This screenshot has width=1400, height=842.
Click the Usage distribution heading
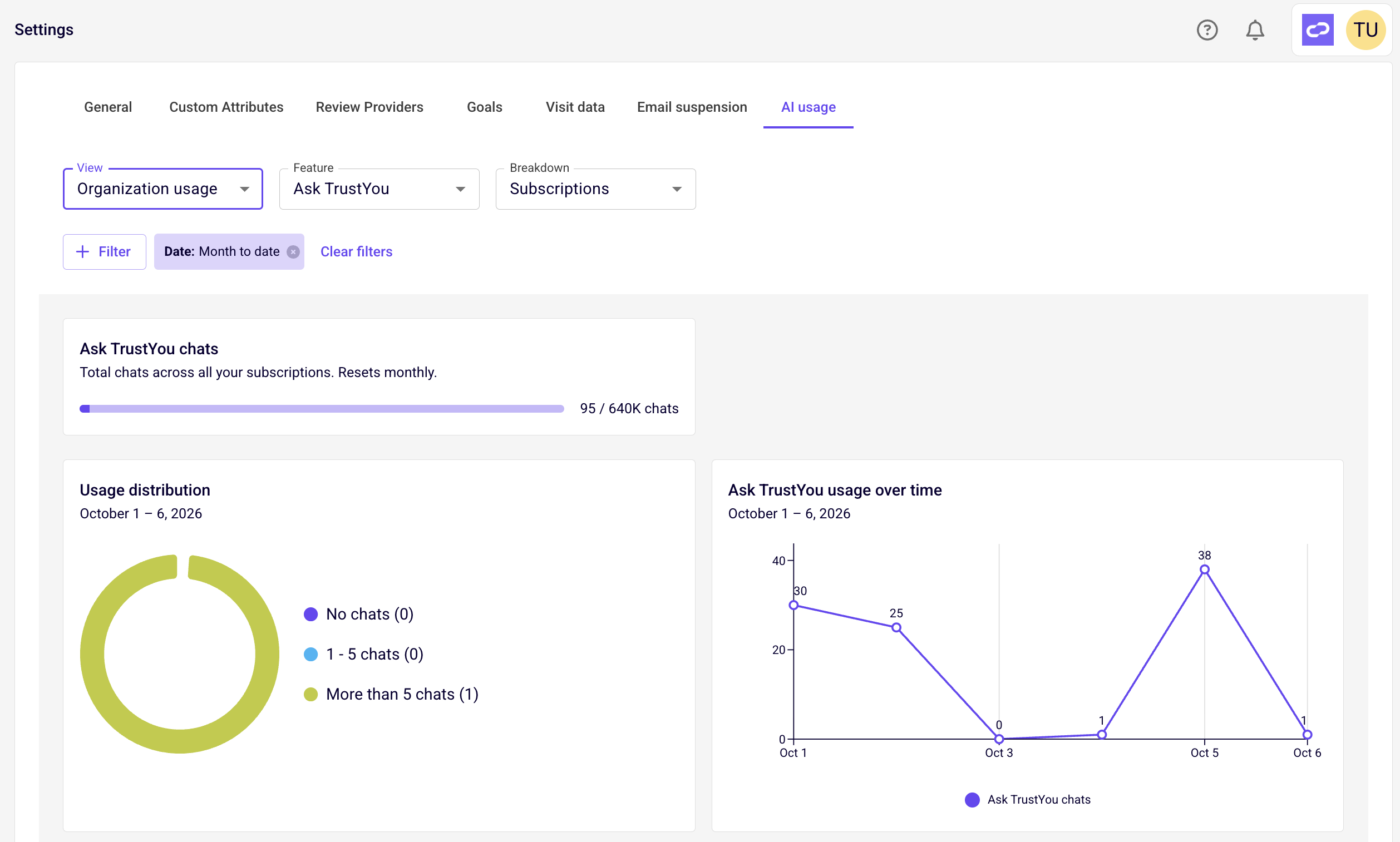tap(145, 490)
